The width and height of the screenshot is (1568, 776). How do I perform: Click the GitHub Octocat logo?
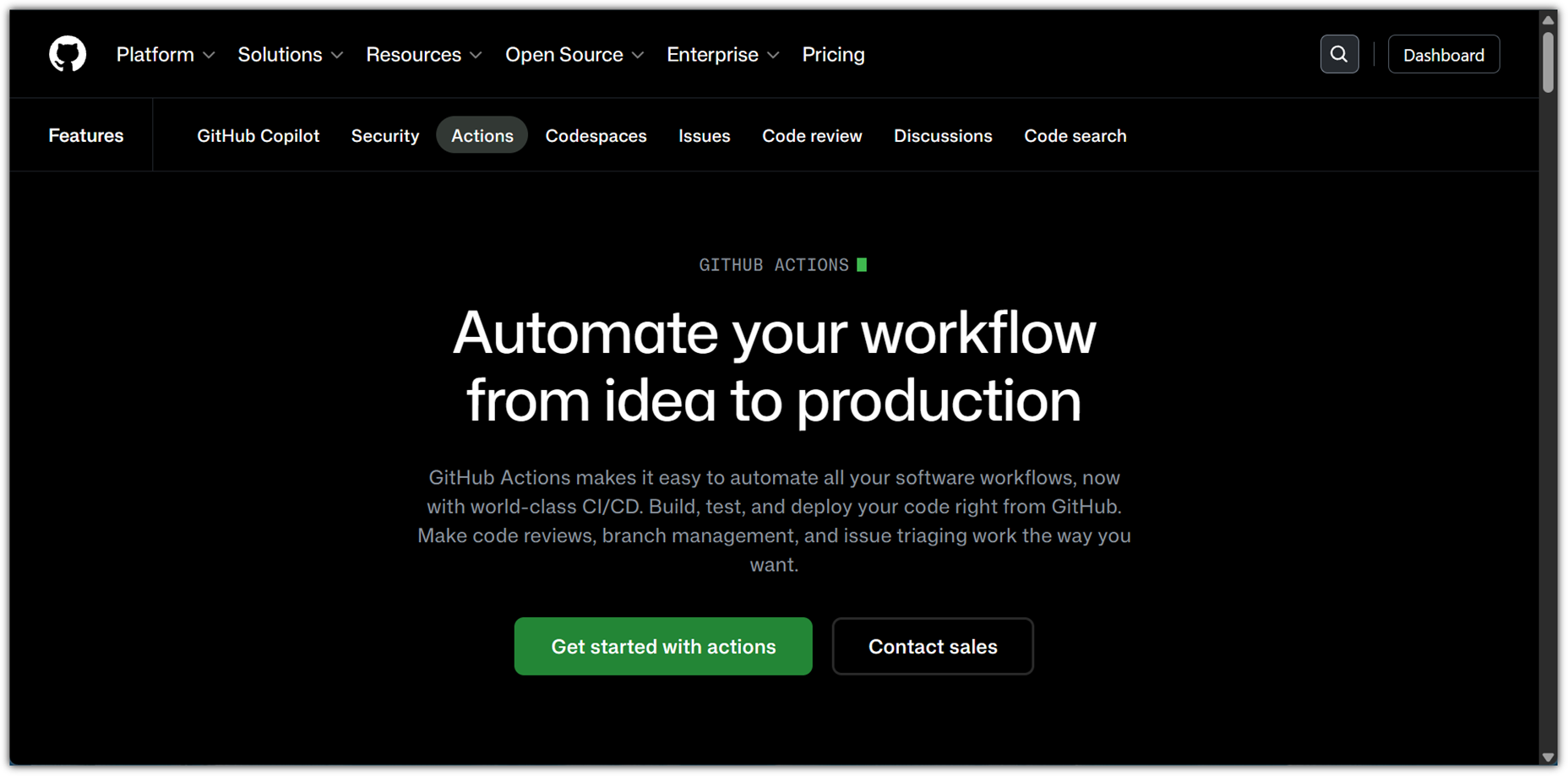coord(68,54)
